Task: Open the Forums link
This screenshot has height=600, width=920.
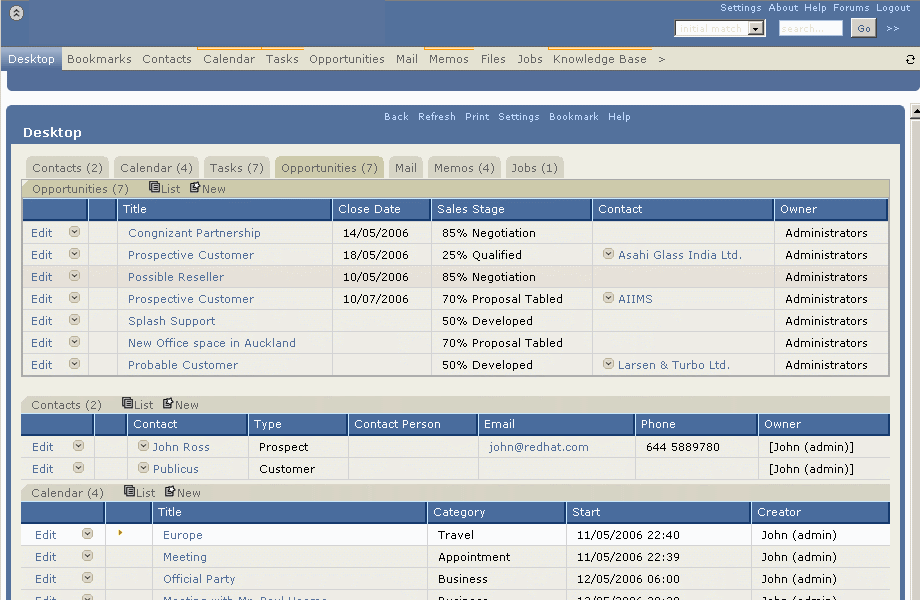Action: (x=851, y=8)
